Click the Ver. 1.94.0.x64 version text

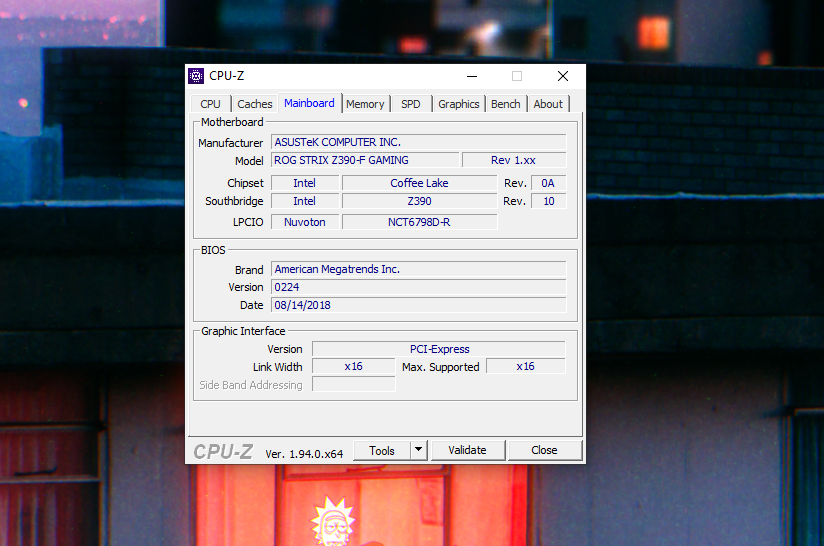304,454
